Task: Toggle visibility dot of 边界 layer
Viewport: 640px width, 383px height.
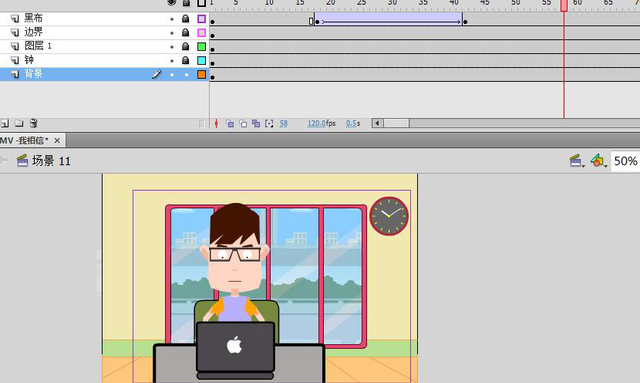Action: point(172,33)
